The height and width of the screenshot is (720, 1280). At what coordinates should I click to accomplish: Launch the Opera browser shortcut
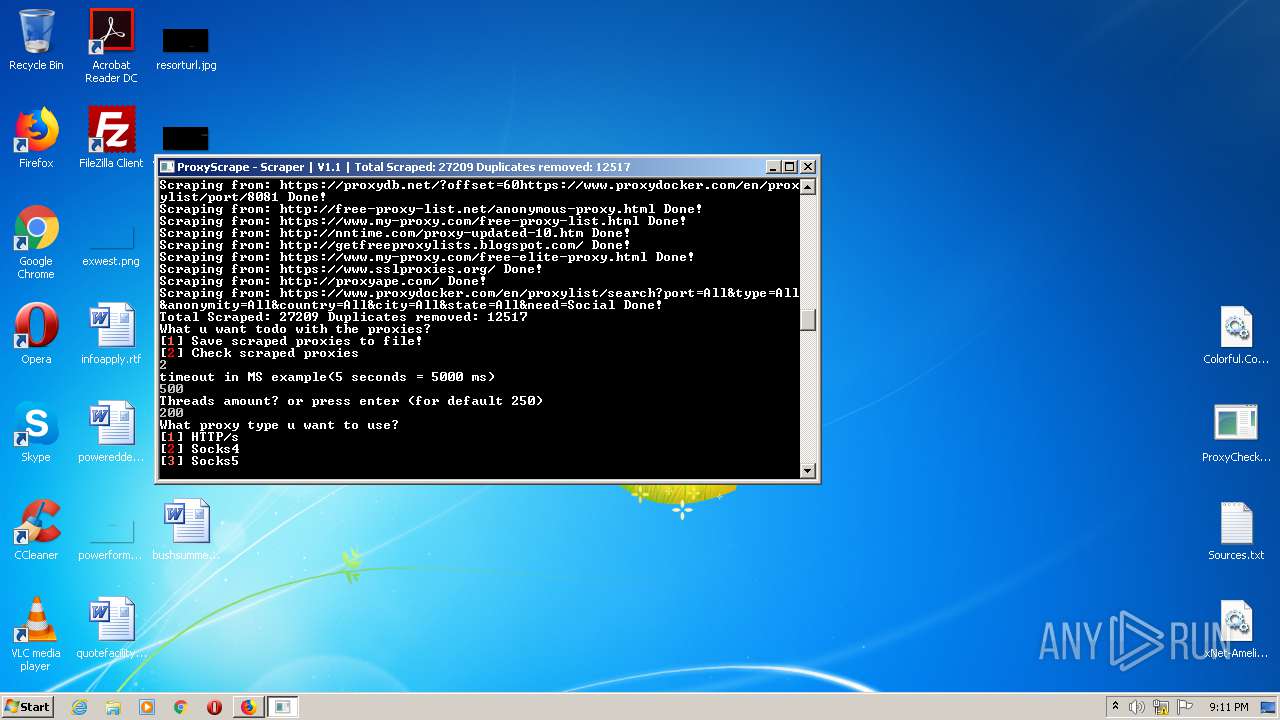coord(36,334)
